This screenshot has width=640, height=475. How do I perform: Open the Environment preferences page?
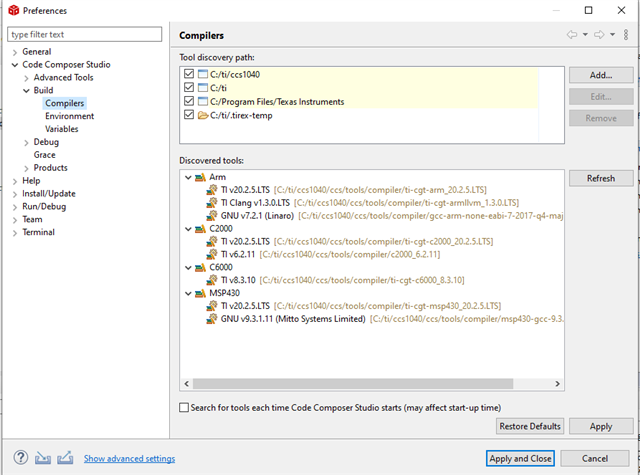(x=69, y=116)
